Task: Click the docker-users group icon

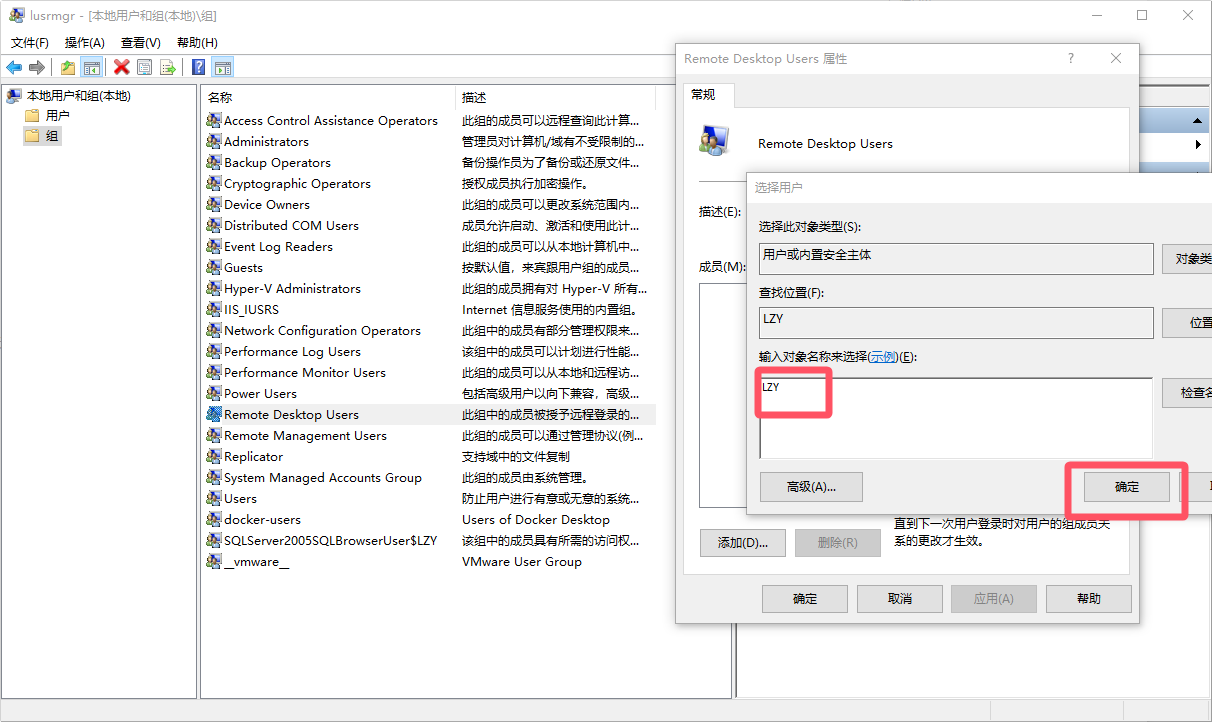Action: click(x=213, y=520)
